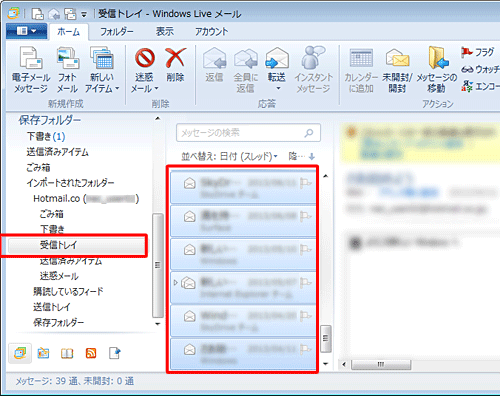Open the Contacts view shortcut icon
Viewport: 500px width, 396px height.
(67, 353)
